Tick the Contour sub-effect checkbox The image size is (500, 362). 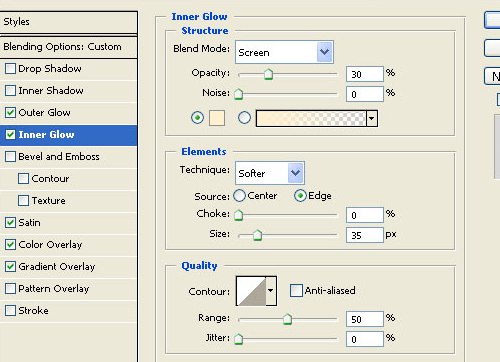pos(23,179)
